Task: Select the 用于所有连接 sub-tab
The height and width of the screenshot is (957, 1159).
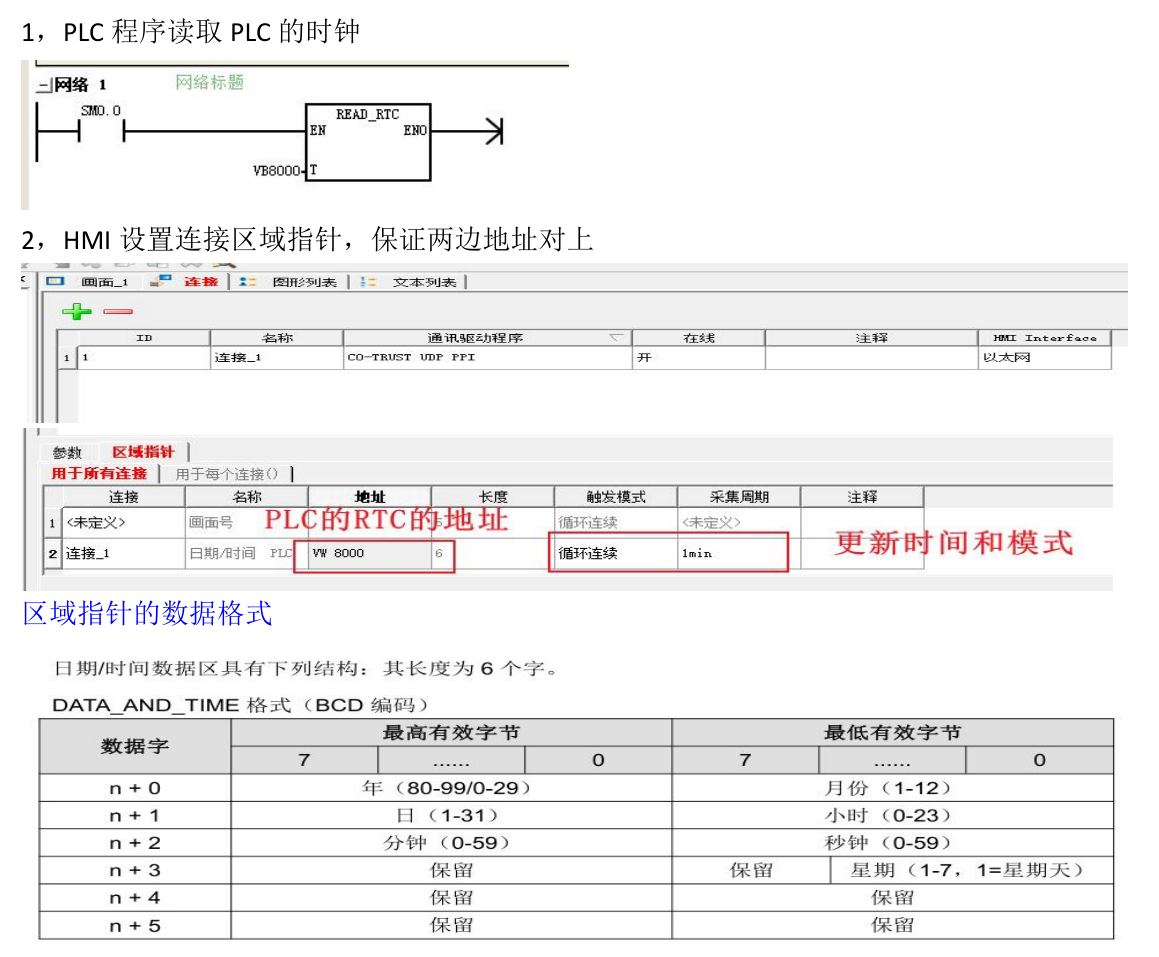Action: tap(99, 474)
